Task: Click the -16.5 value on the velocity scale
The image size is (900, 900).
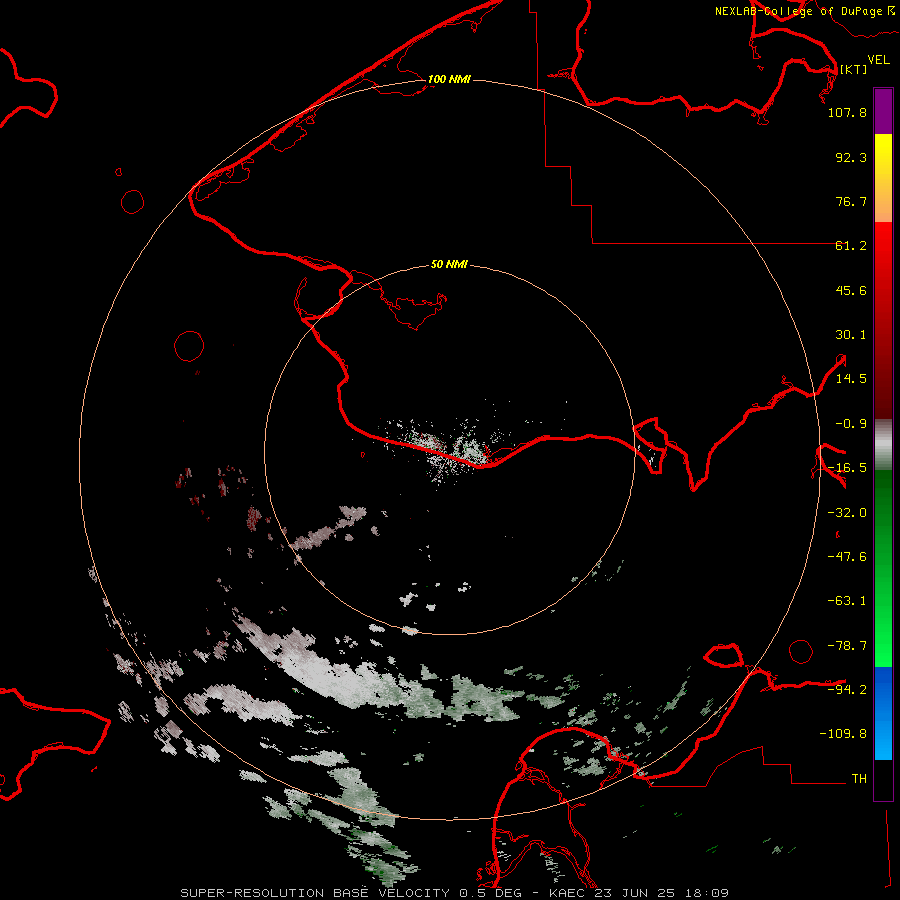Action: (x=847, y=468)
